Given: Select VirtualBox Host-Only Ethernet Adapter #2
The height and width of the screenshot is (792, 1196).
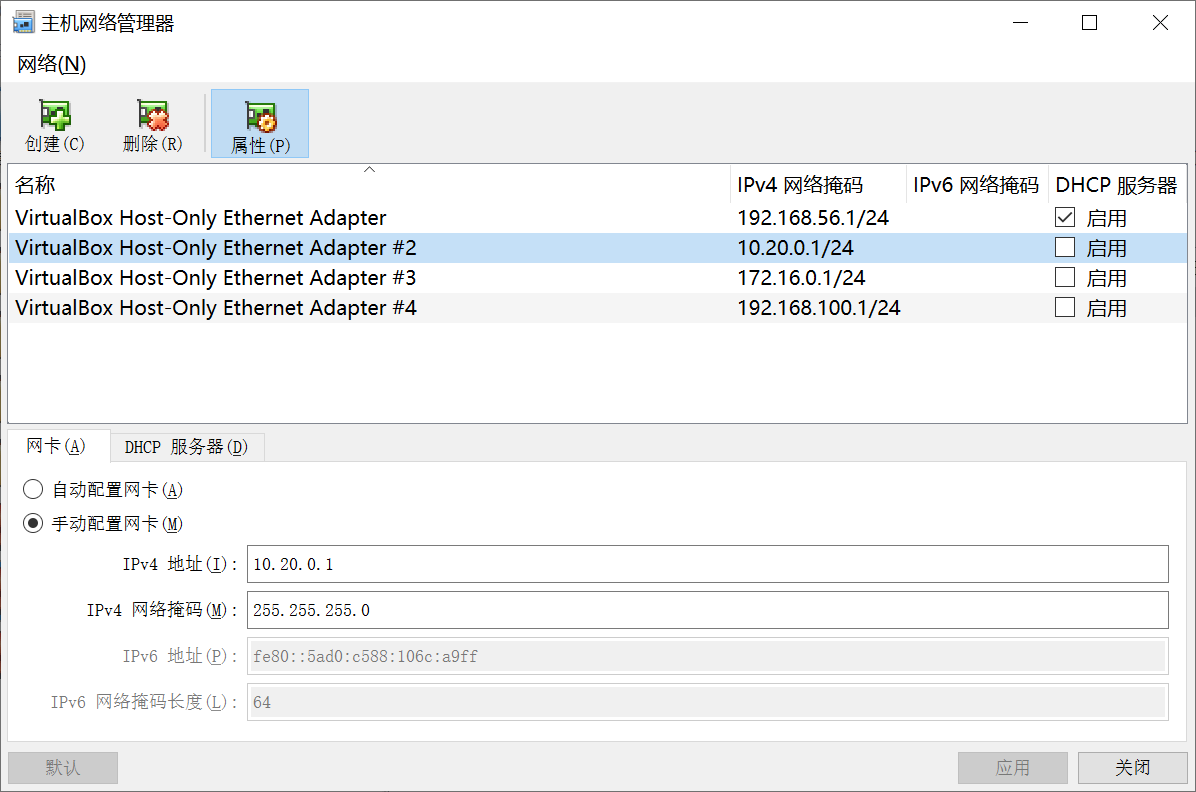Looking at the screenshot, I should [597, 247].
